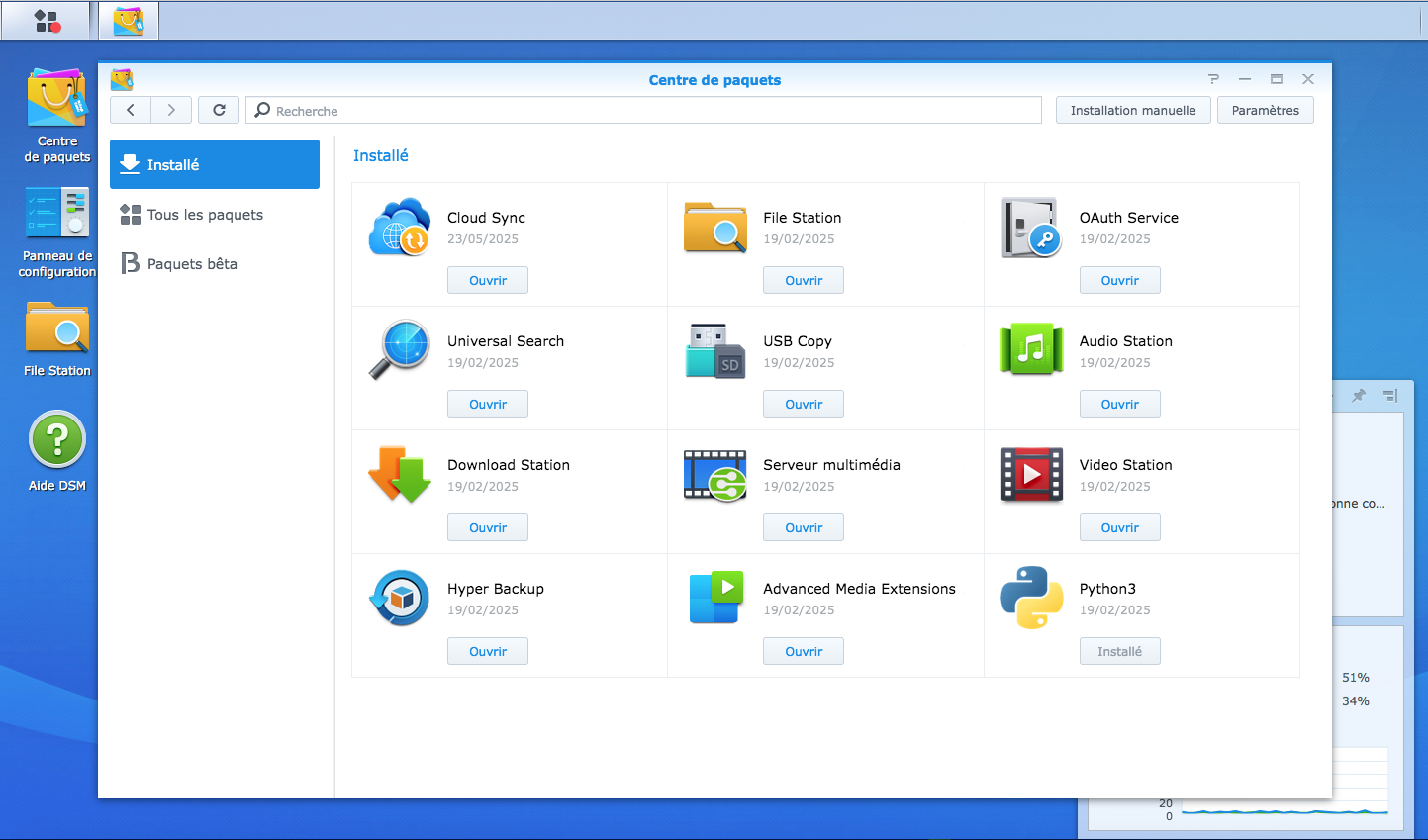The image size is (1428, 840).
Task: Click Ouvrir for Cloud Sync
Action: point(488,280)
